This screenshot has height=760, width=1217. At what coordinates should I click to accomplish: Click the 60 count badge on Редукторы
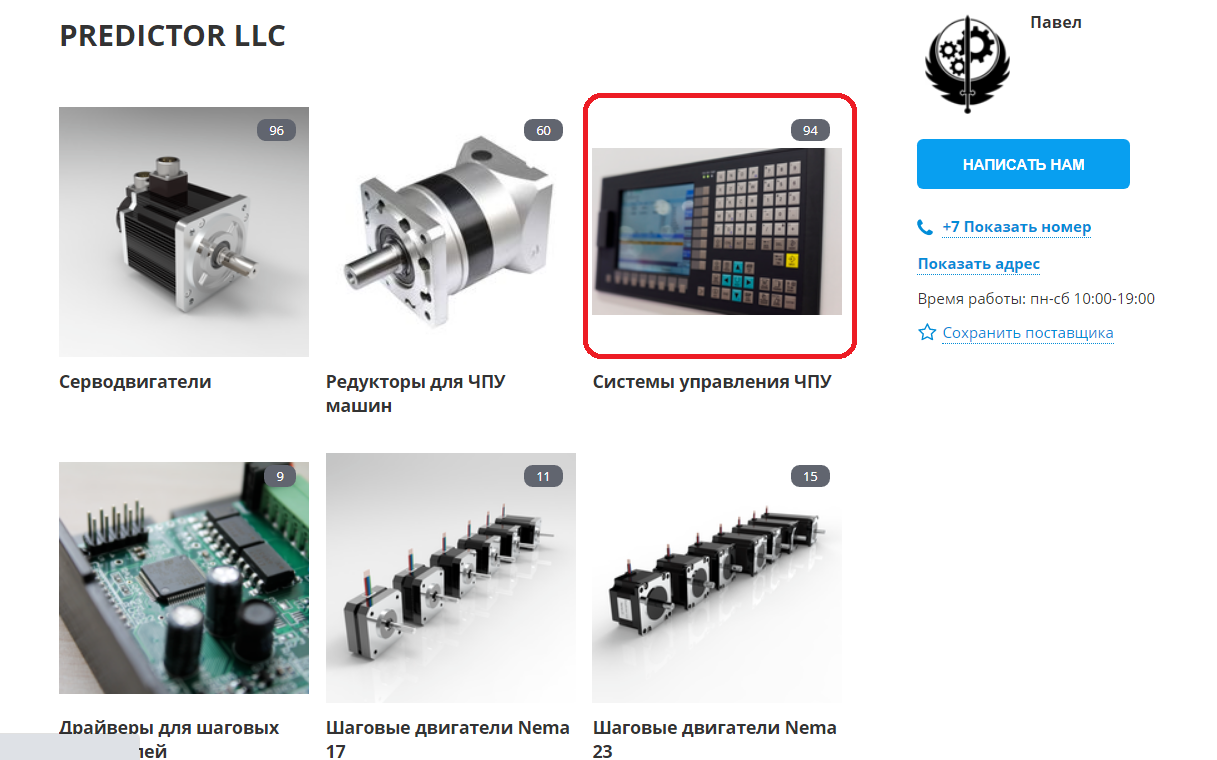(544, 131)
